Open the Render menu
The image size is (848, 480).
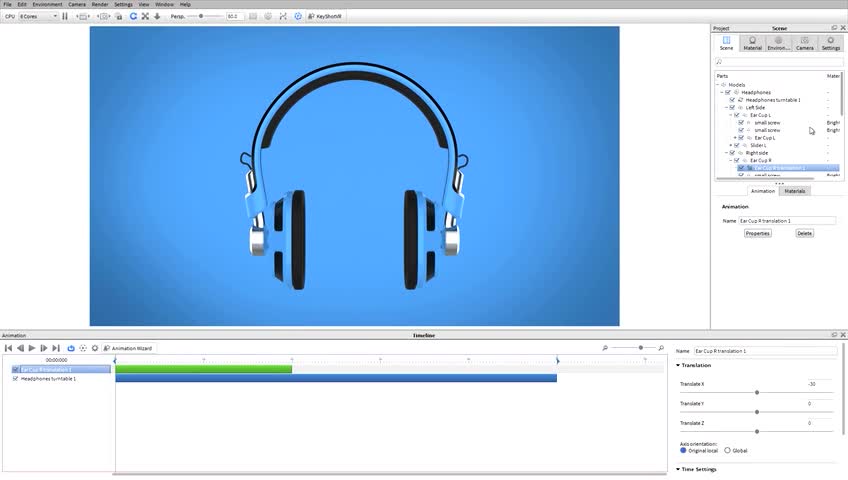(x=100, y=4)
